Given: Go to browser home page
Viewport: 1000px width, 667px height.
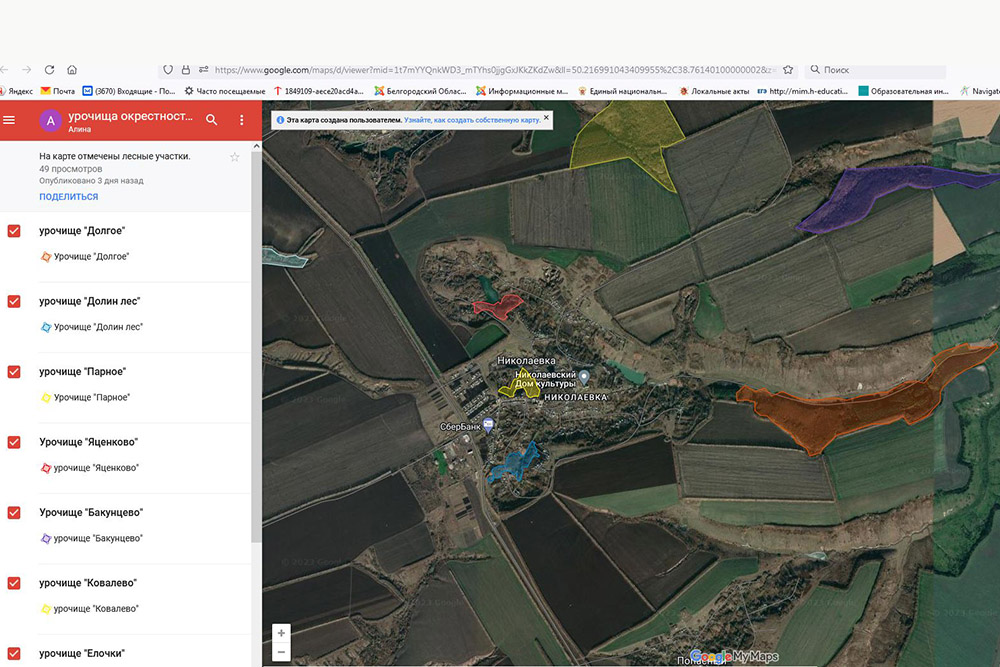Looking at the screenshot, I should pos(72,70).
